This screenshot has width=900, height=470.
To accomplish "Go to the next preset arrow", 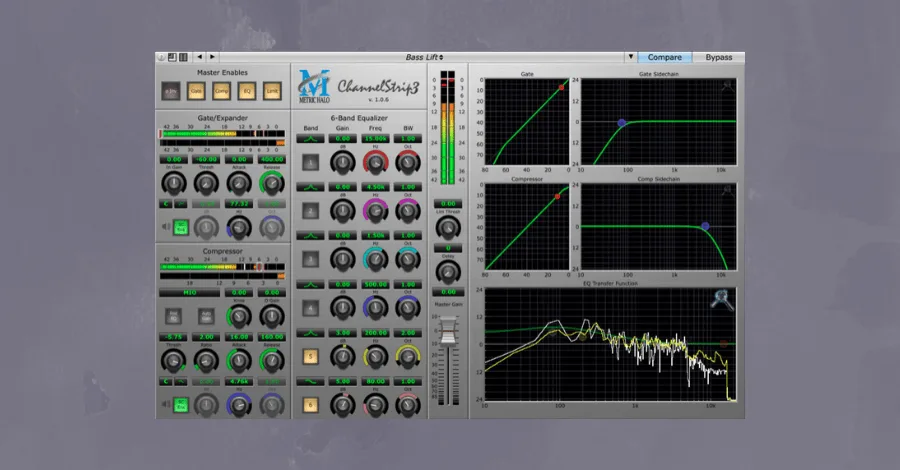I will (212, 57).
